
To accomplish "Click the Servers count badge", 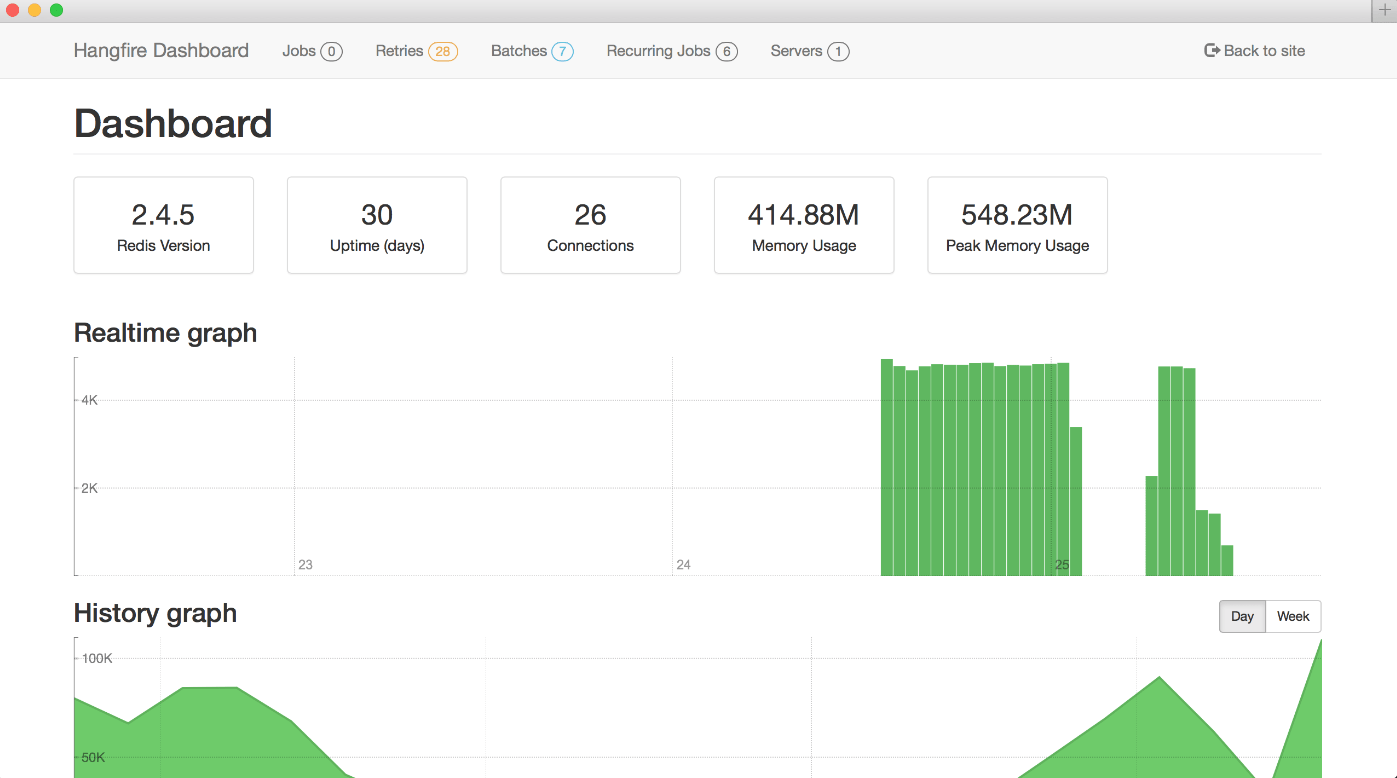I will (838, 50).
